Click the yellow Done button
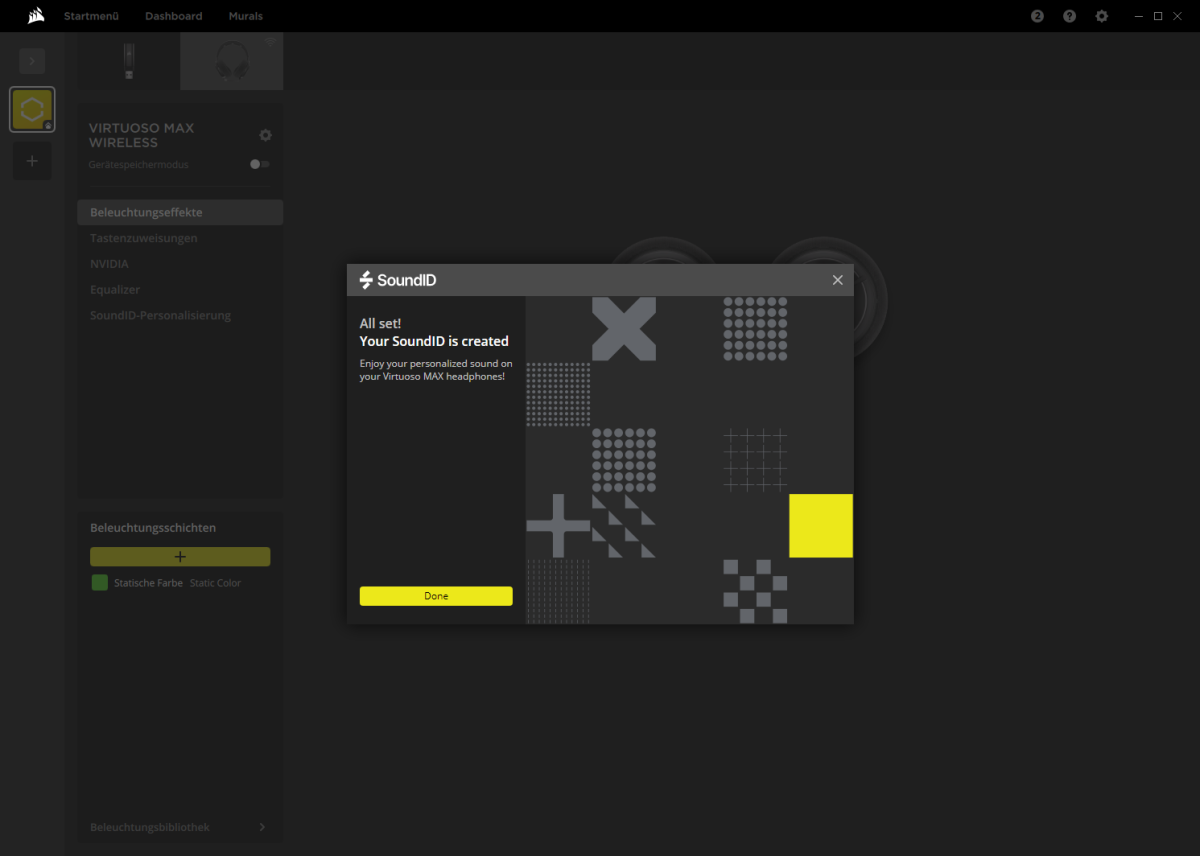The image size is (1200, 856). (436, 596)
